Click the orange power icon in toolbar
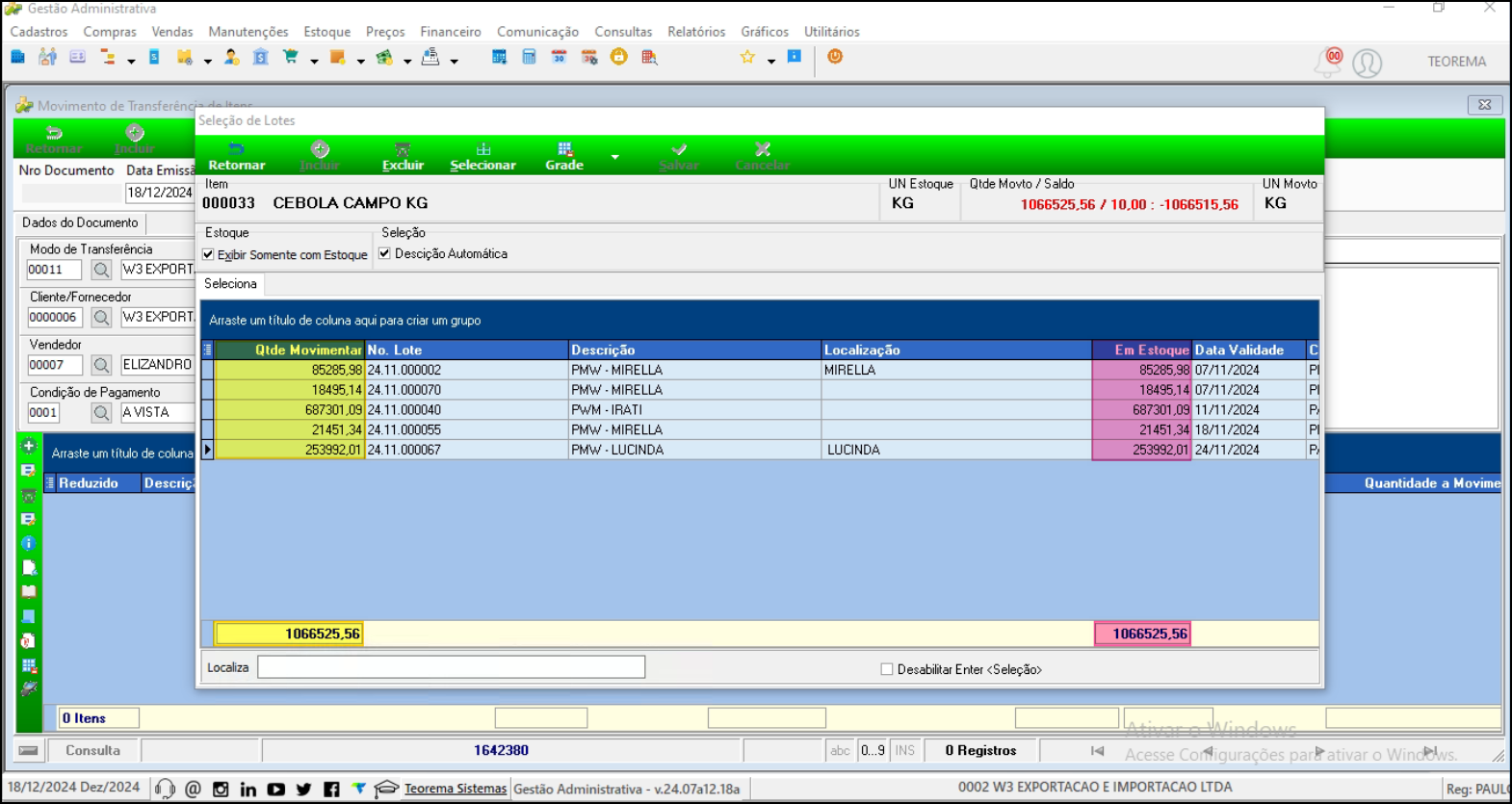The height and width of the screenshot is (804, 1512). point(835,57)
